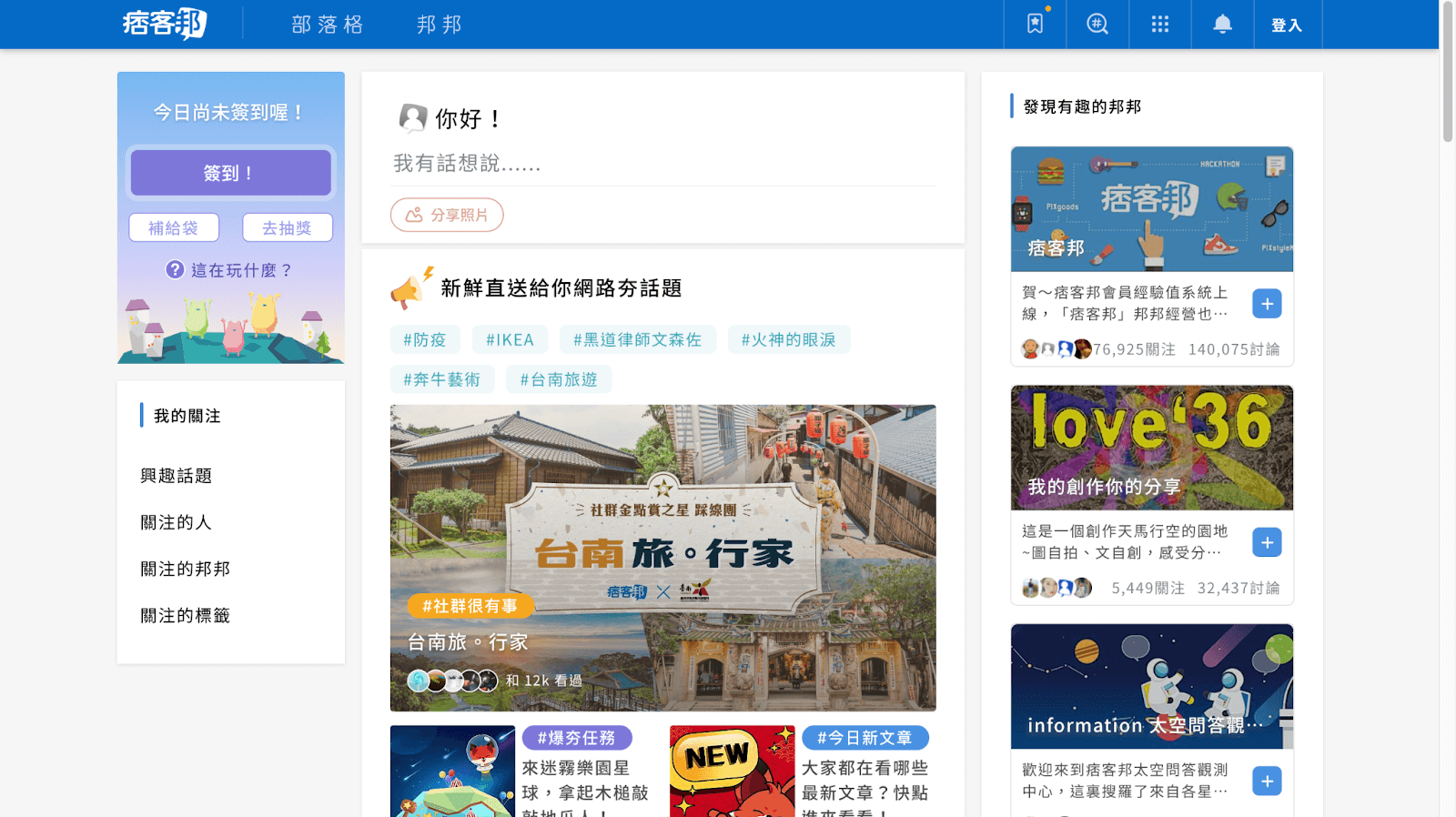This screenshot has height=817, width=1456.
Task: Select the #奔牛藝術 topic tag
Action: point(442,379)
